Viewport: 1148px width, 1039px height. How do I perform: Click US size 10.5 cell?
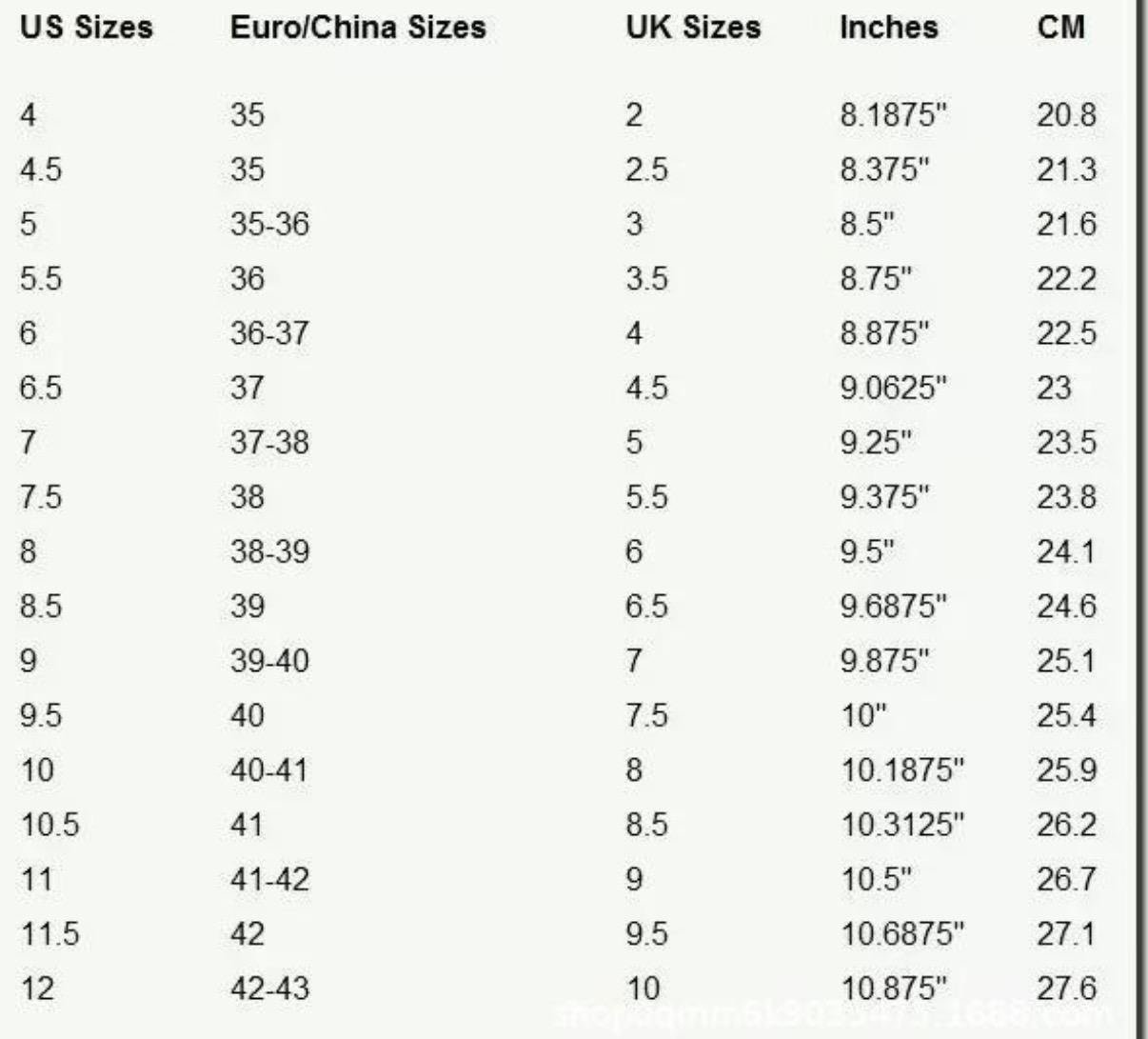pyautogui.click(x=50, y=825)
